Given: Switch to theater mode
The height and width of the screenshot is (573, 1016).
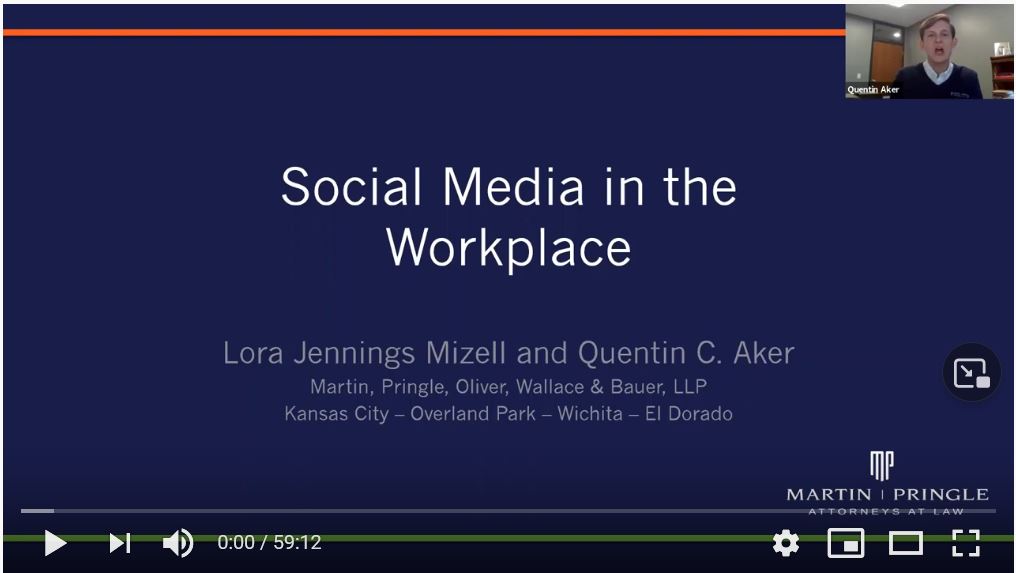Looking at the screenshot, I should (x=905, y=543).
